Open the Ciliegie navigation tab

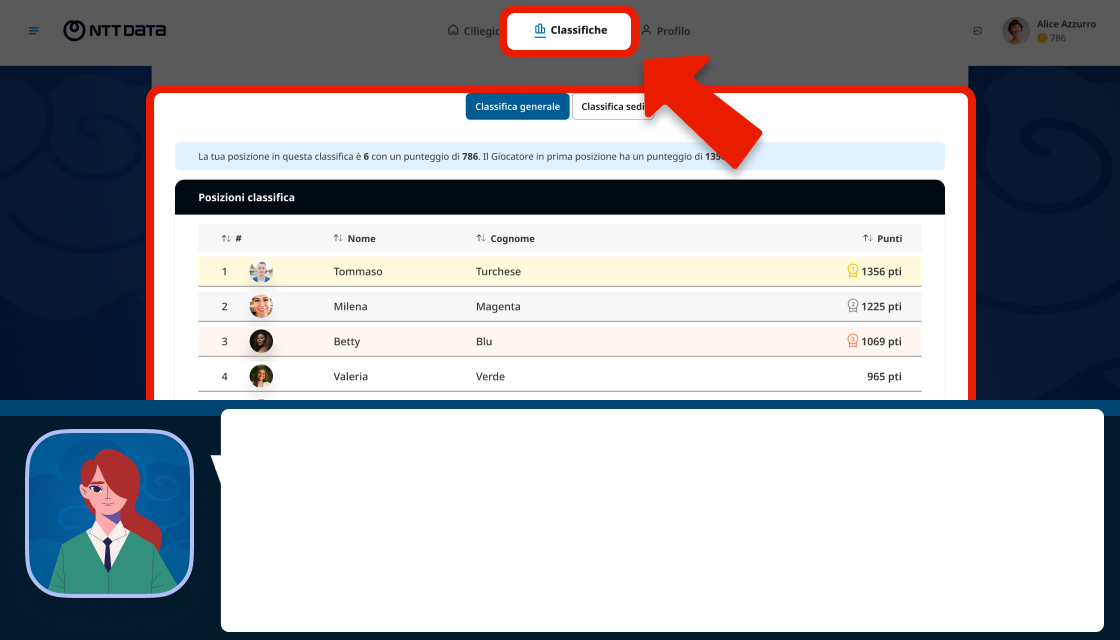coord(474,31)
